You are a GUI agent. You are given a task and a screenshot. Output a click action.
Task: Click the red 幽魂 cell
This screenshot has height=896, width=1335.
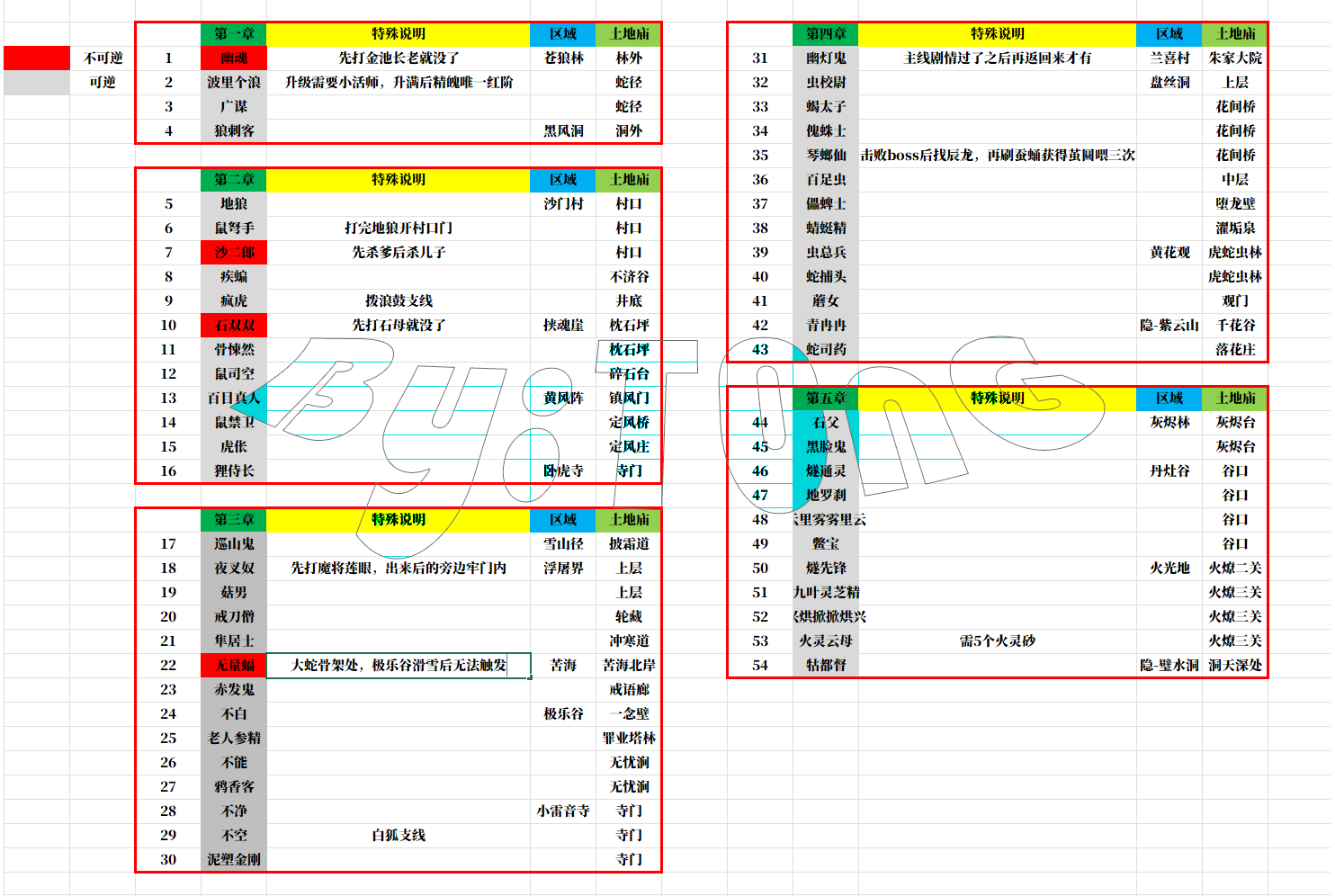coord(234,58)
